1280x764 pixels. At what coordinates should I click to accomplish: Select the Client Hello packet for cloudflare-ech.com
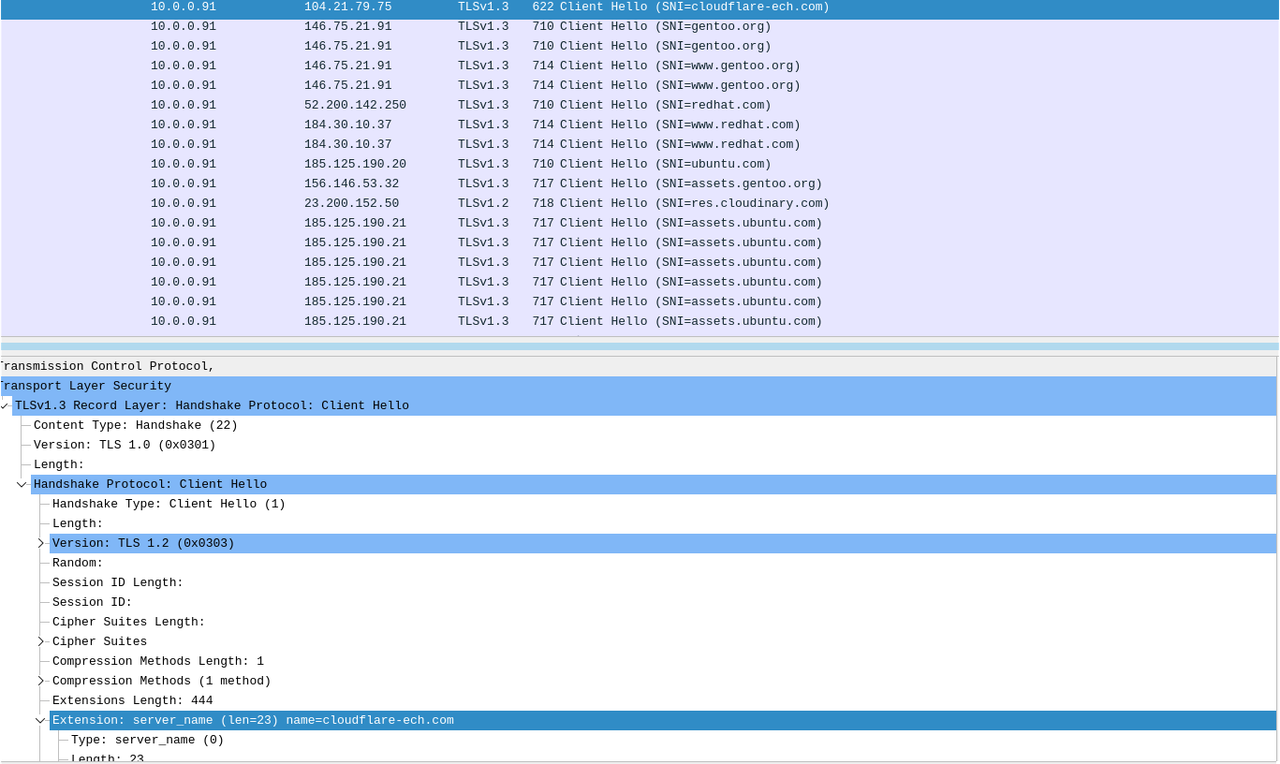point(640,7)
